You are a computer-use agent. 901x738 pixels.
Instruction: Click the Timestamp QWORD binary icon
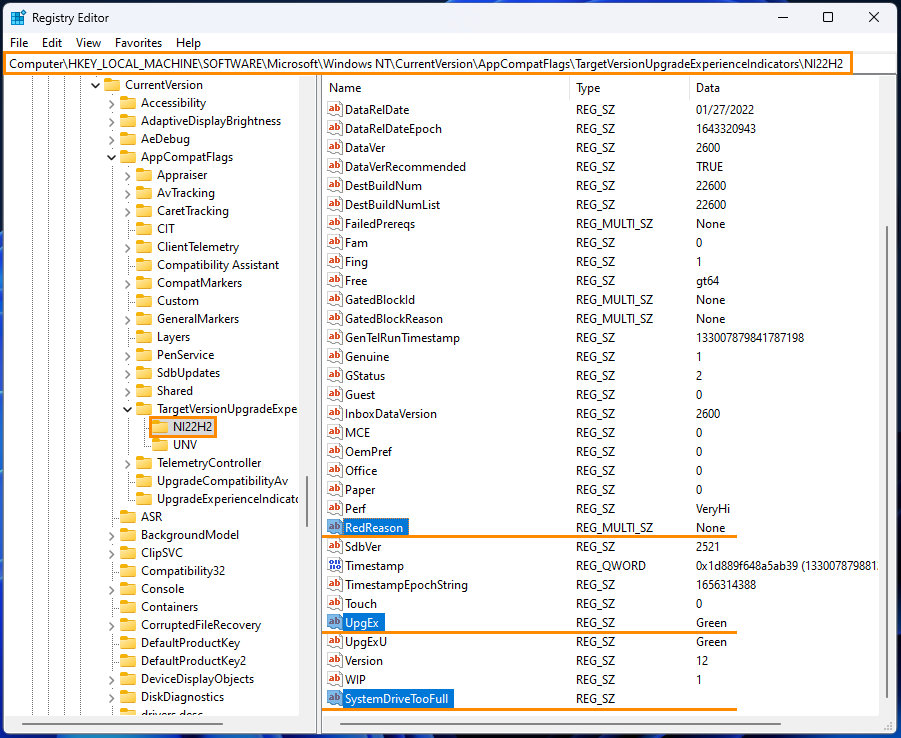click(334, 565)
